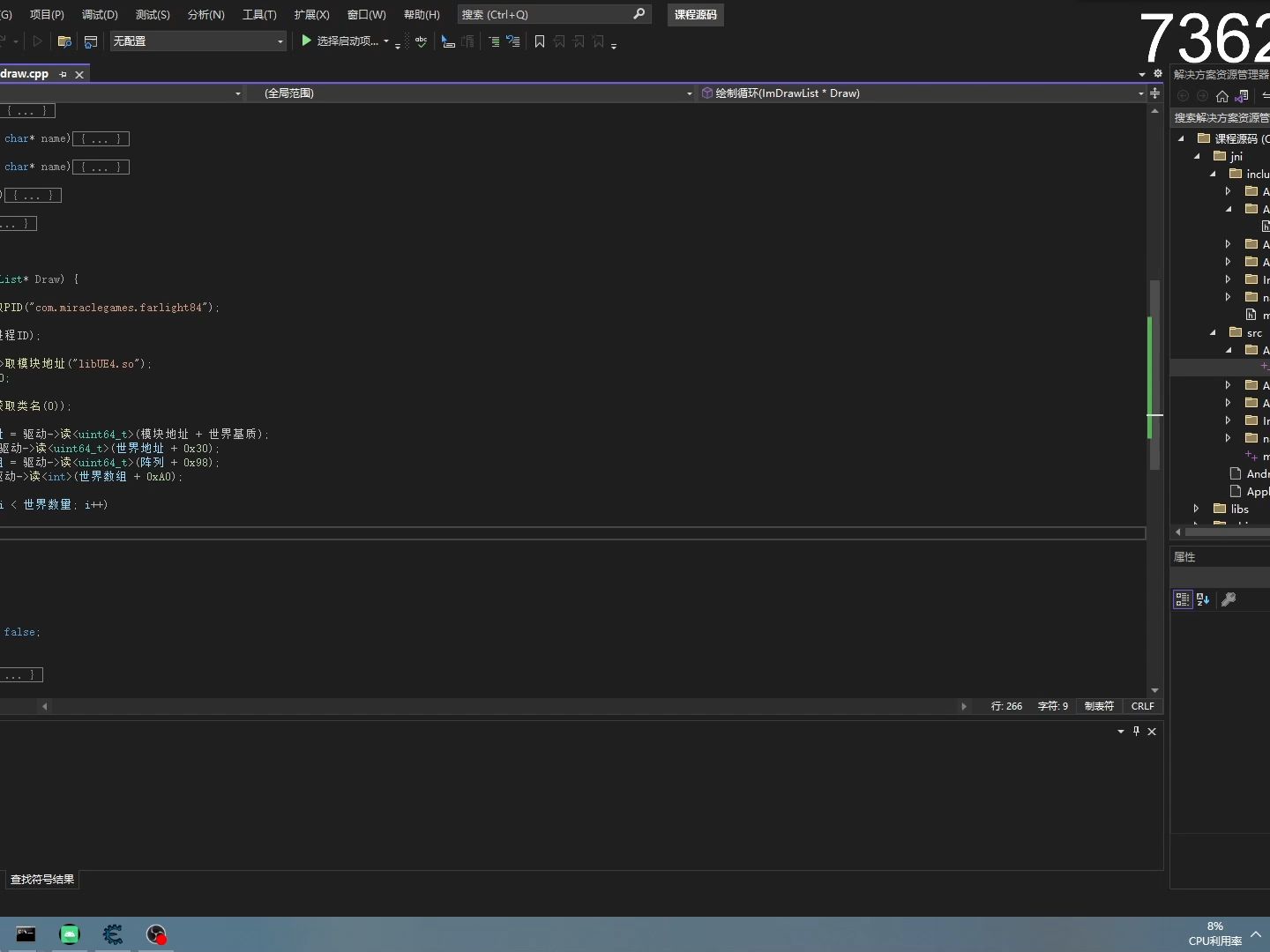Switch properties to categorized view
1270x952 pixels.
1183,599
